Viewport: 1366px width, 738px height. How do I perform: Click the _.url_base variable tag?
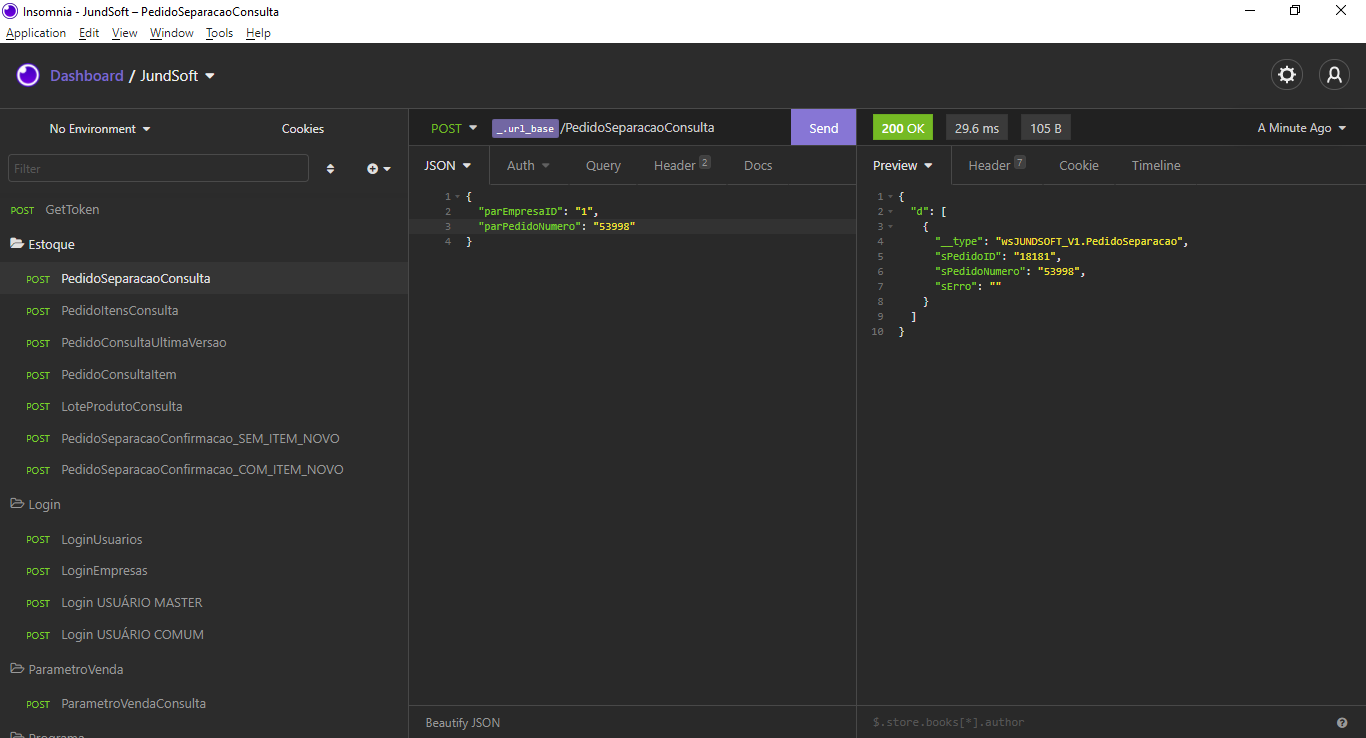coord(525,128)
